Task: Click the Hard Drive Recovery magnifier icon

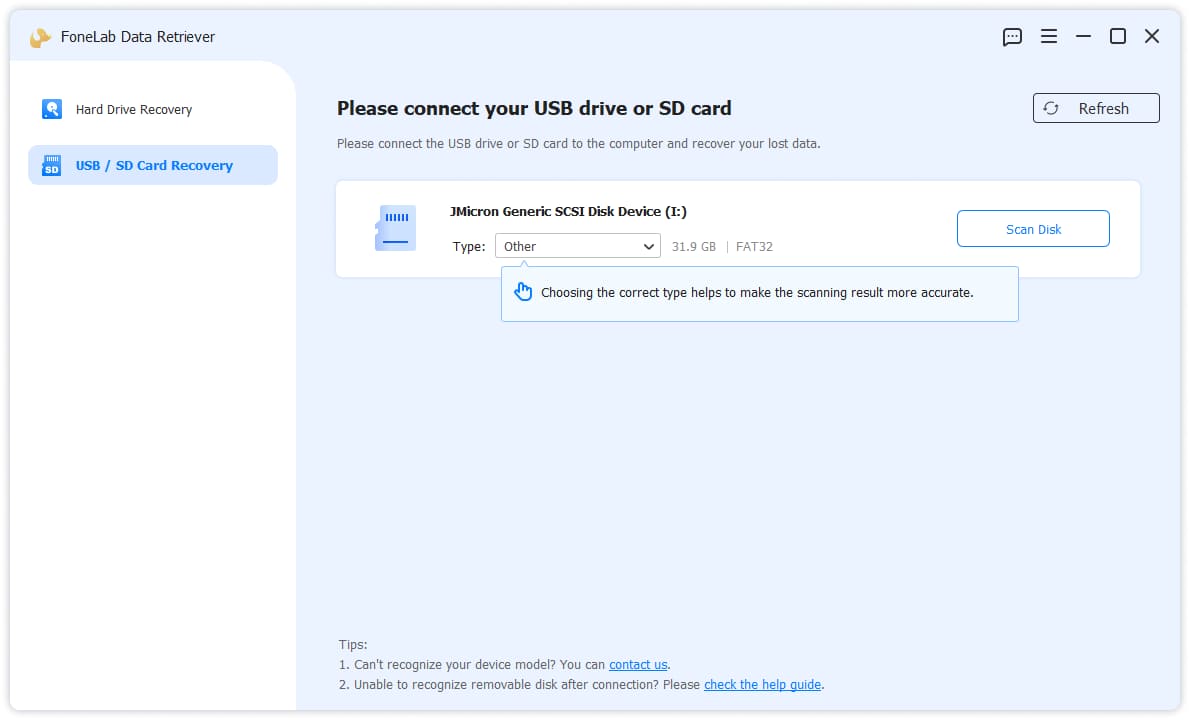Action: click(x=52, y=109)
